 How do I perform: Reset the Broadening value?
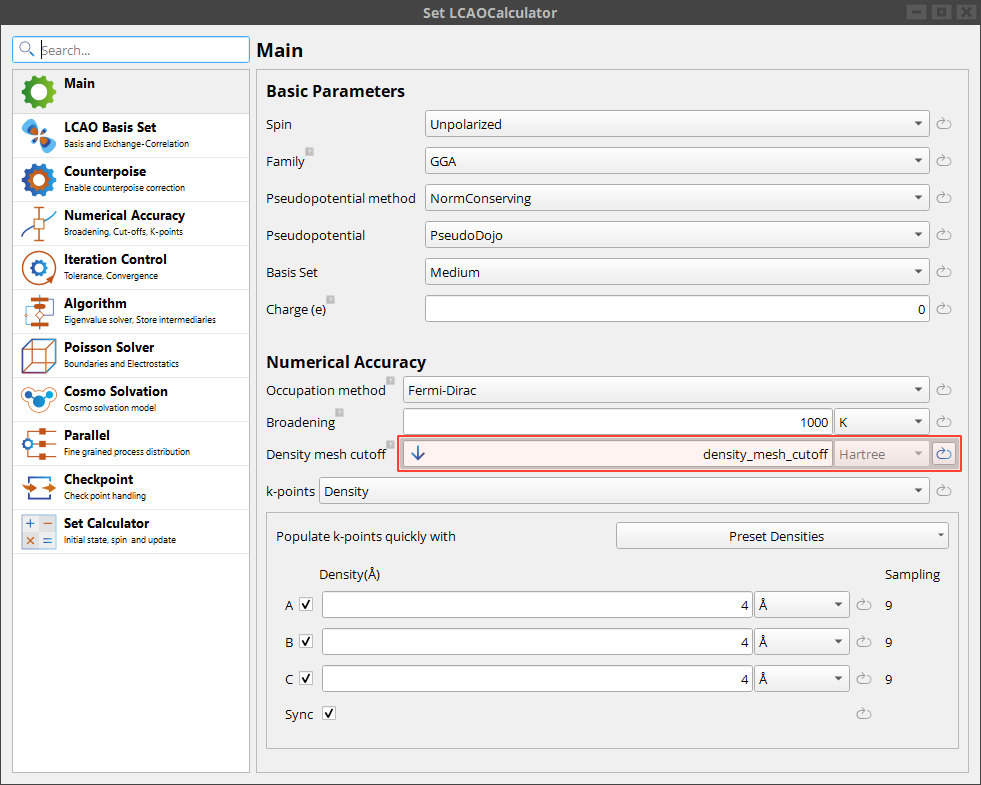943,422
